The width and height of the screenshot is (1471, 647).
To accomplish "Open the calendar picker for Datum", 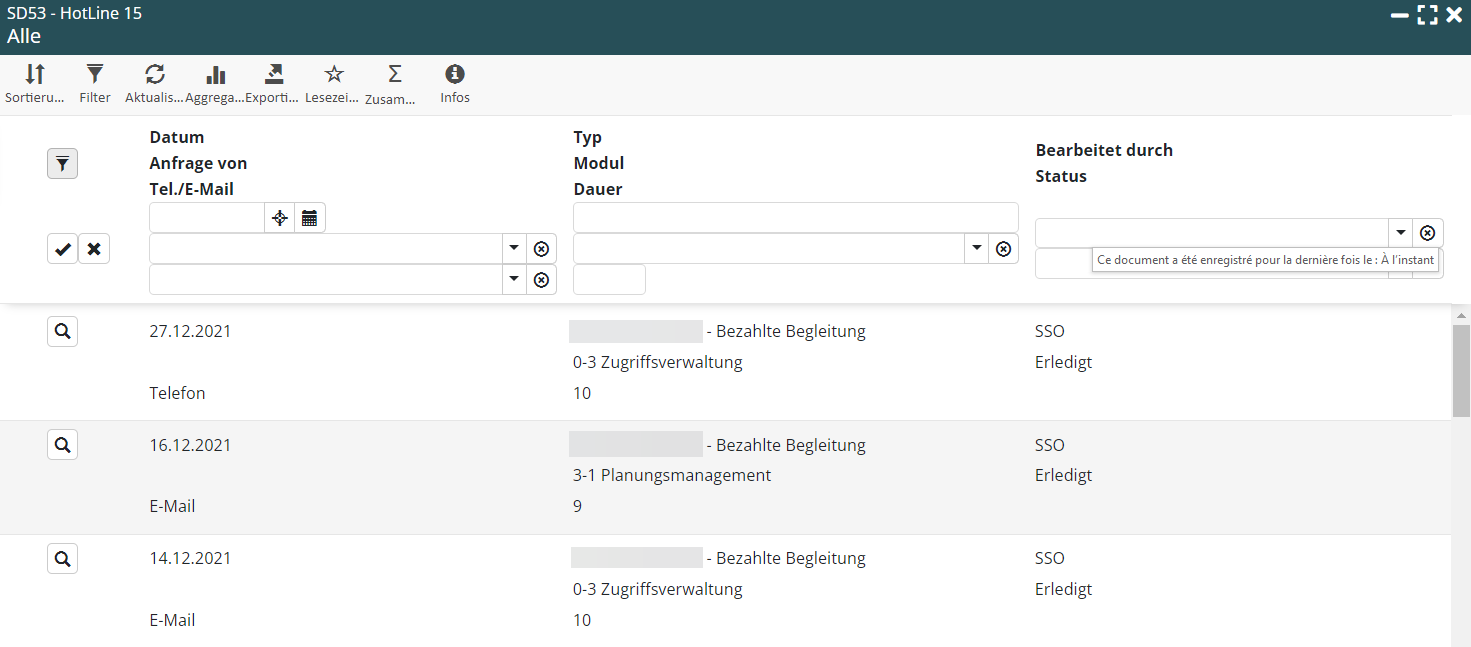I will (x=310, y=218).
